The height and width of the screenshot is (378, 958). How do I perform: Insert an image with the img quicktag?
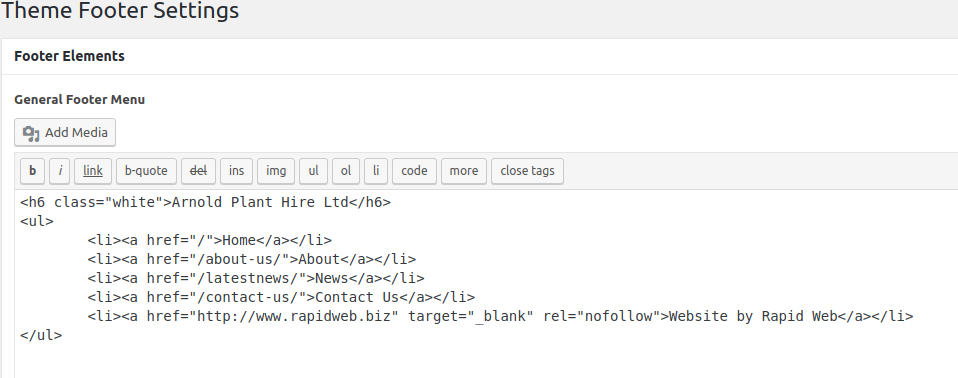pyautogui.click(x=276, y=171)
